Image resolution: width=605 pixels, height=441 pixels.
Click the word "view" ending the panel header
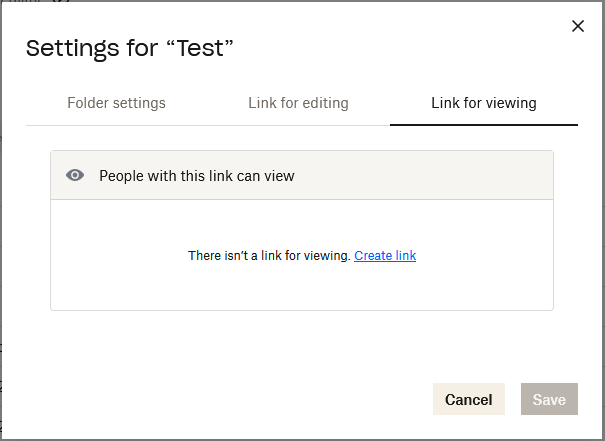click(x=279, y=176)
